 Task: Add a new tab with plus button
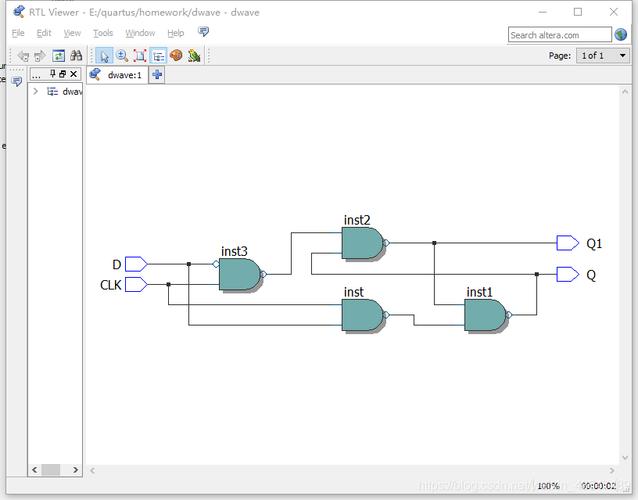[157, 75]
